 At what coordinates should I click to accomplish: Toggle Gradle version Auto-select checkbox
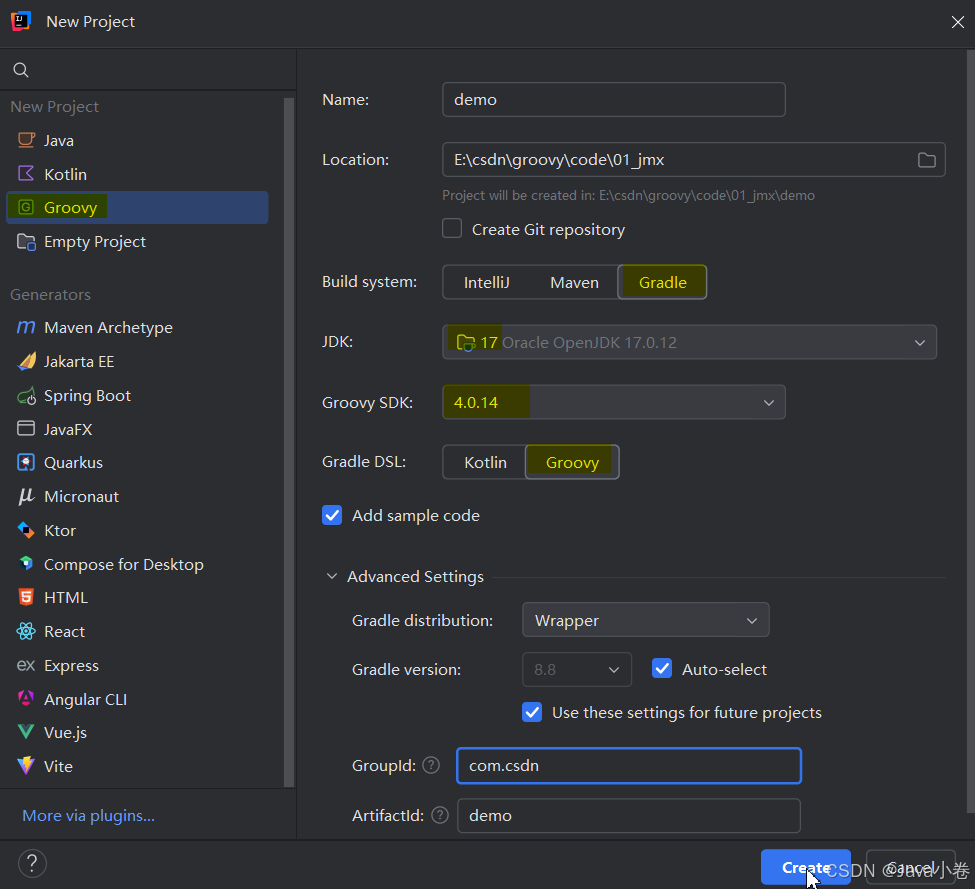[662, 668]
